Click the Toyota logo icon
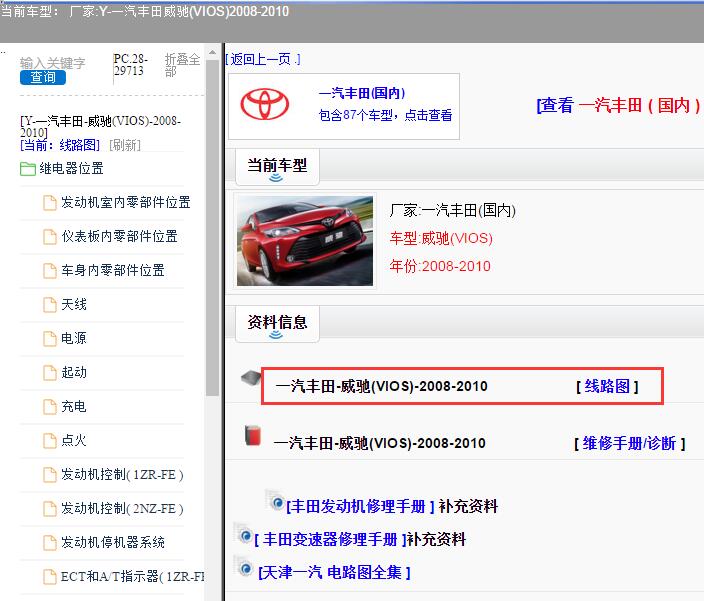 [264, 104]
